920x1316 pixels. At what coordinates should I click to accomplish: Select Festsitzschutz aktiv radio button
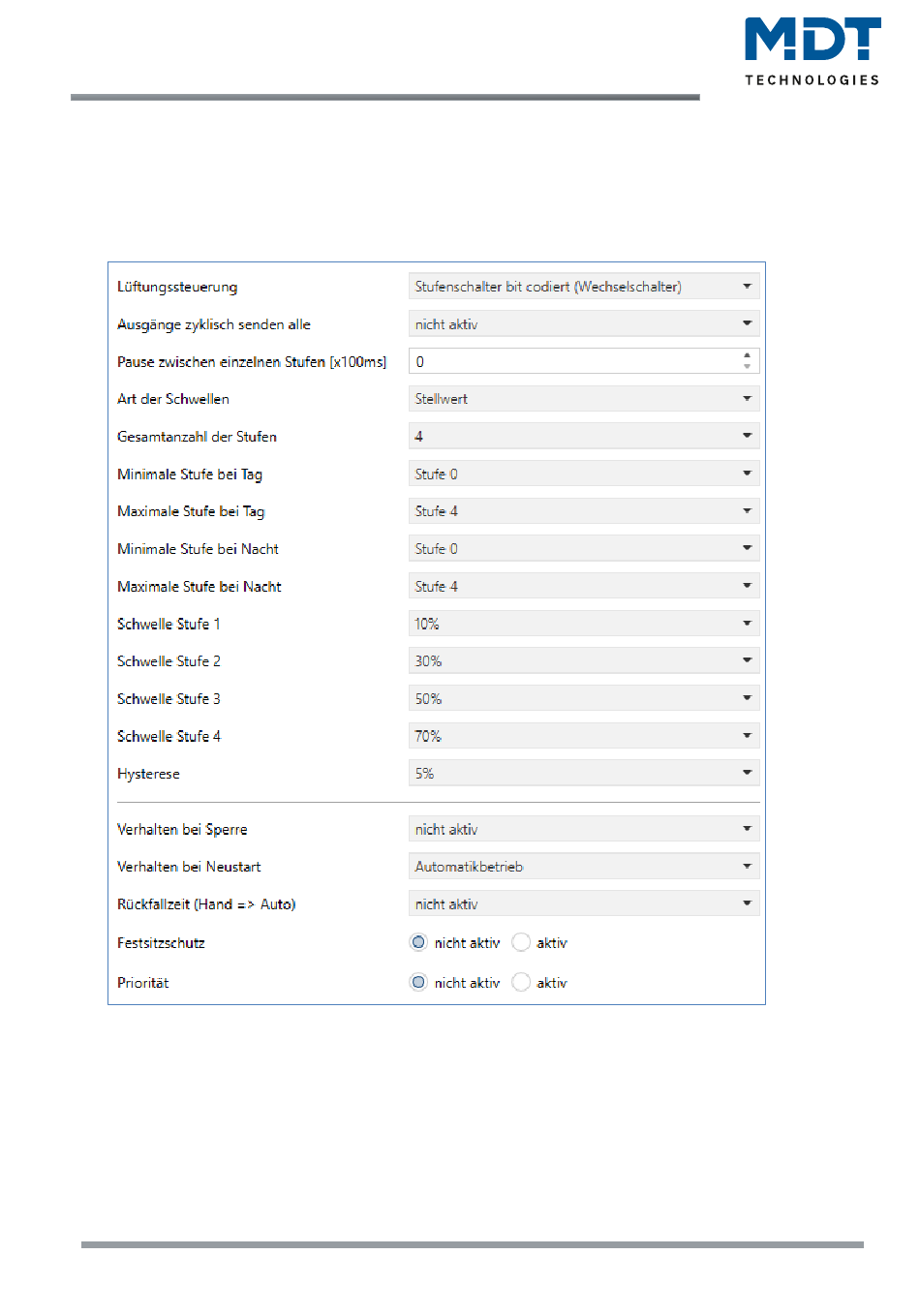point(521,942)
